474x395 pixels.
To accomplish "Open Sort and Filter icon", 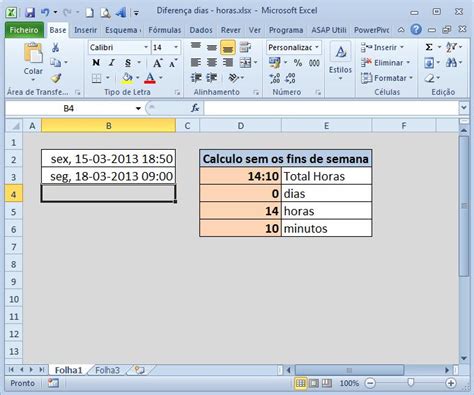I will [x=451, y=47].
